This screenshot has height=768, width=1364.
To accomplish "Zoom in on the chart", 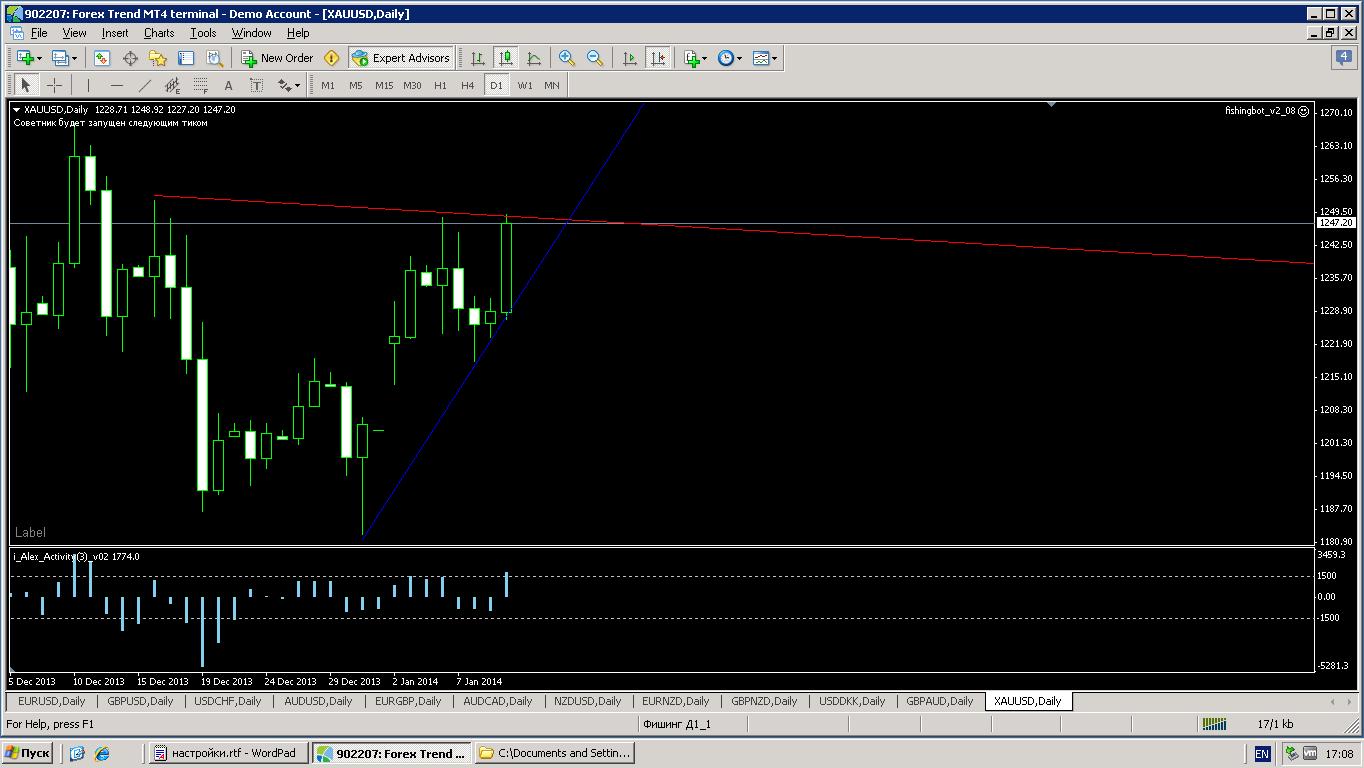I will 567,58.
